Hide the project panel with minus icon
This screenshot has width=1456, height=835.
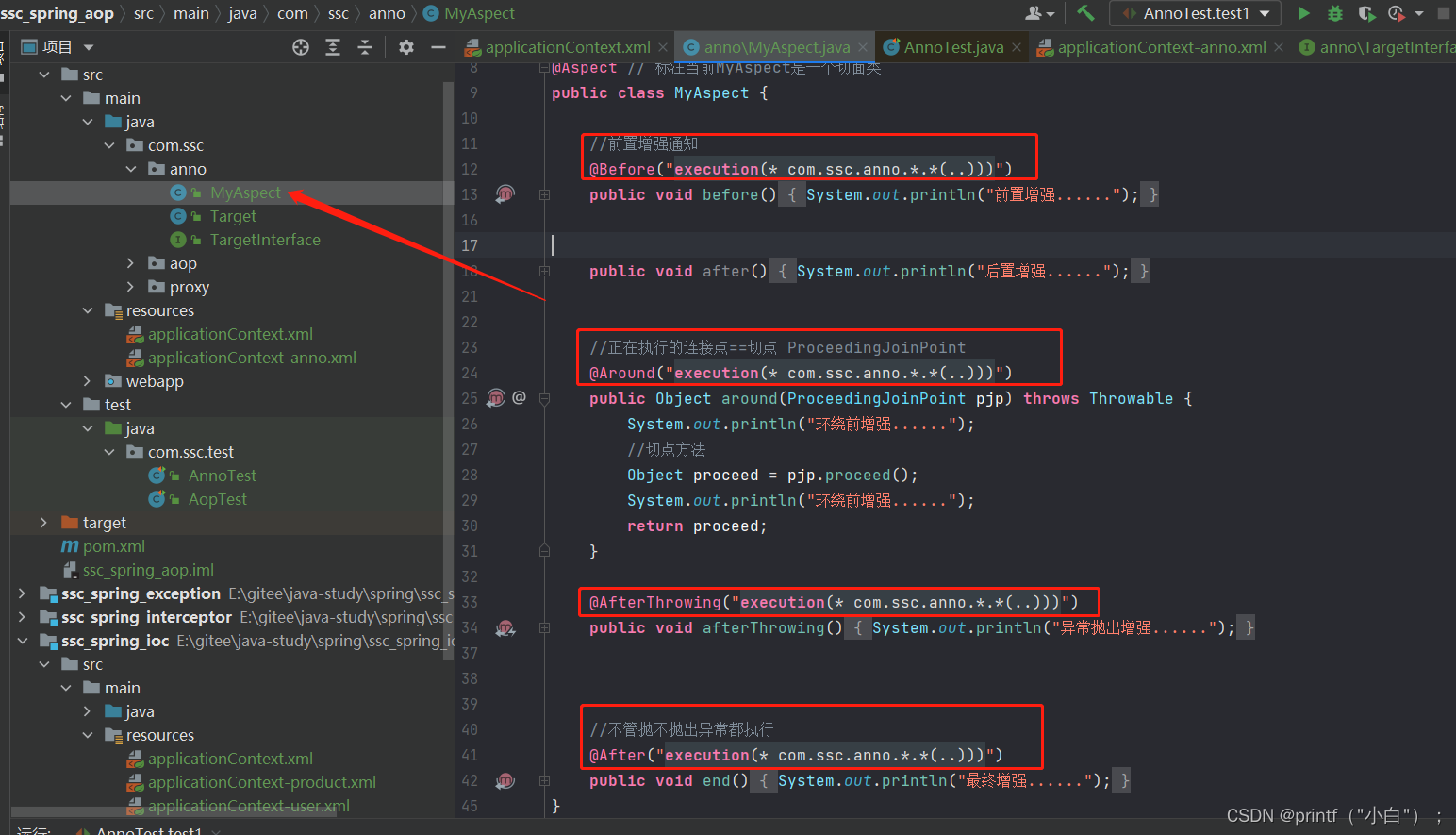click(x=438, y=47)
